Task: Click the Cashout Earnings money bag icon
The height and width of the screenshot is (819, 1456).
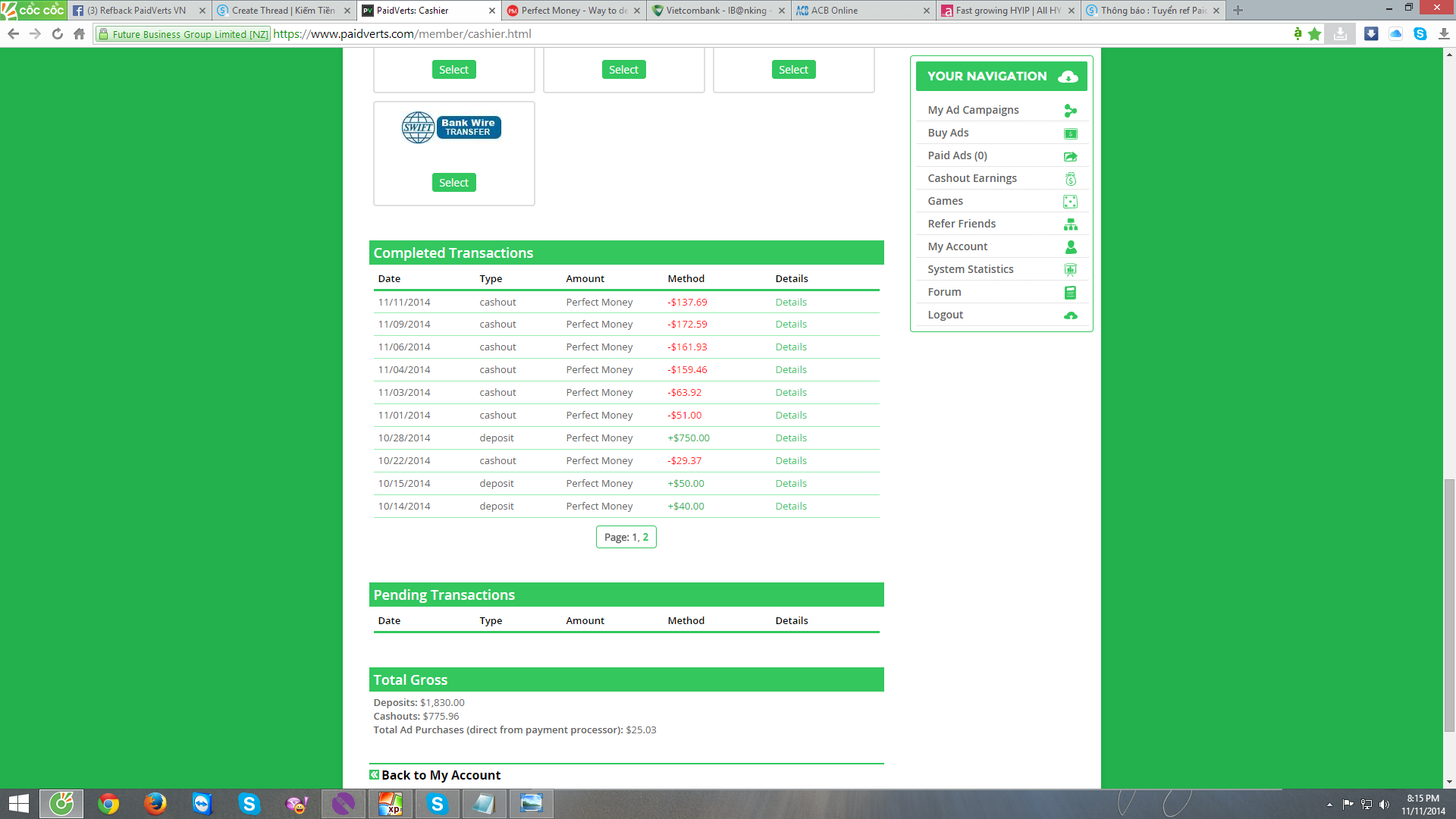Action: 1070,179
